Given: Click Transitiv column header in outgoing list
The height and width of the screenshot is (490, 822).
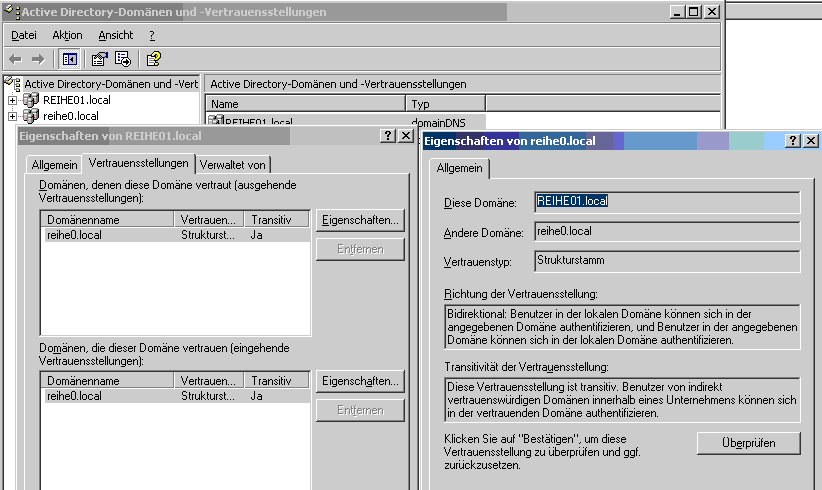Looking at the screenshot, I should 277,220.
